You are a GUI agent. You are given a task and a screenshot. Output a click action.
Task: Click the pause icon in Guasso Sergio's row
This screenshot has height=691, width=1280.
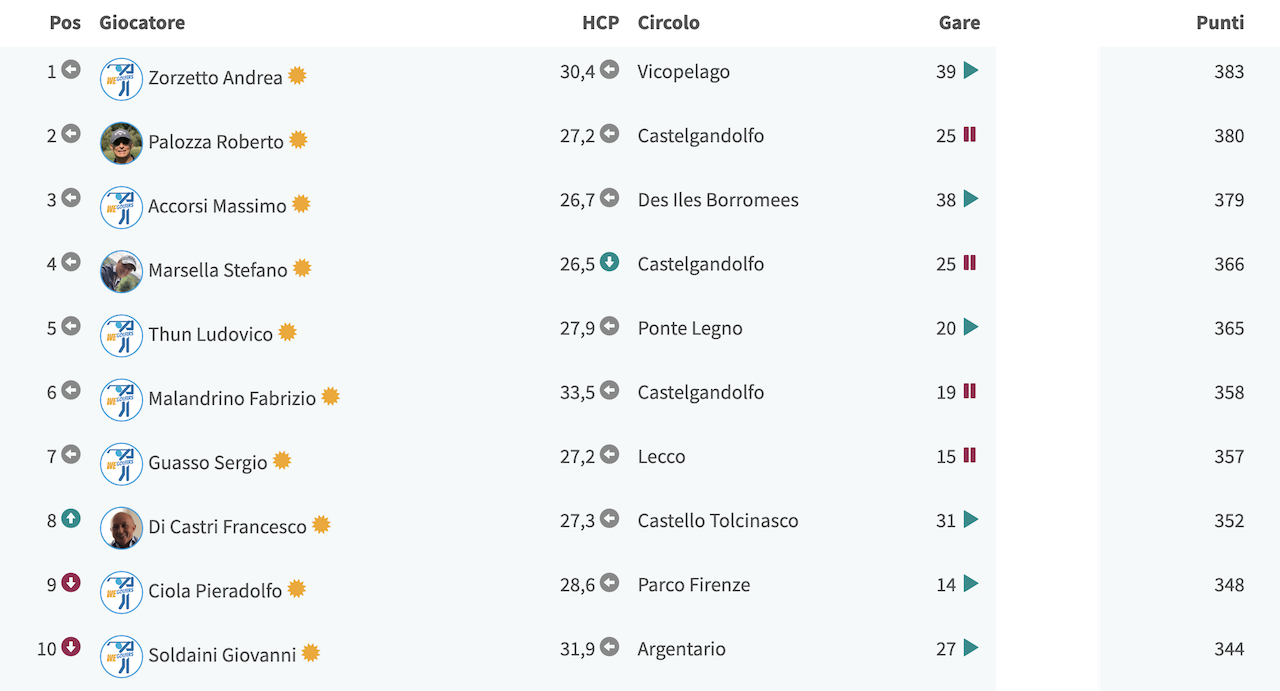(x=969, y=455)
